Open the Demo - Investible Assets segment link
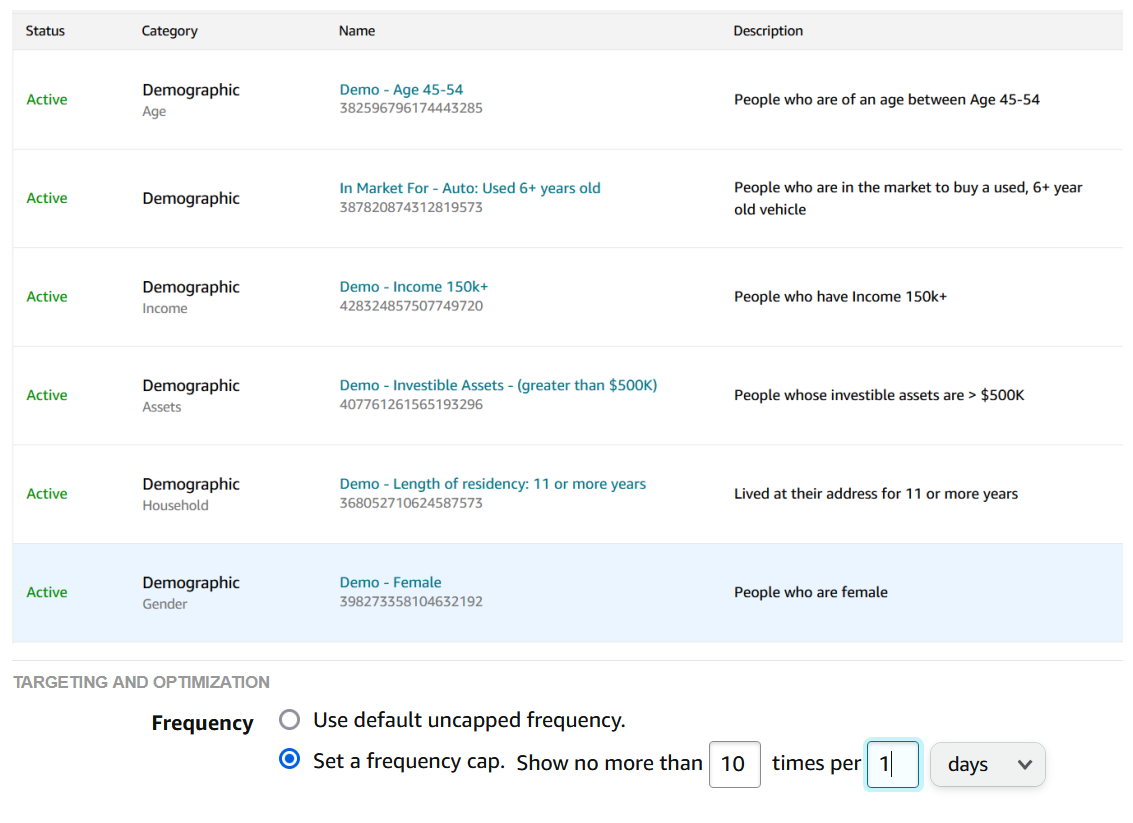1133x823 pixels. [498, 385]
